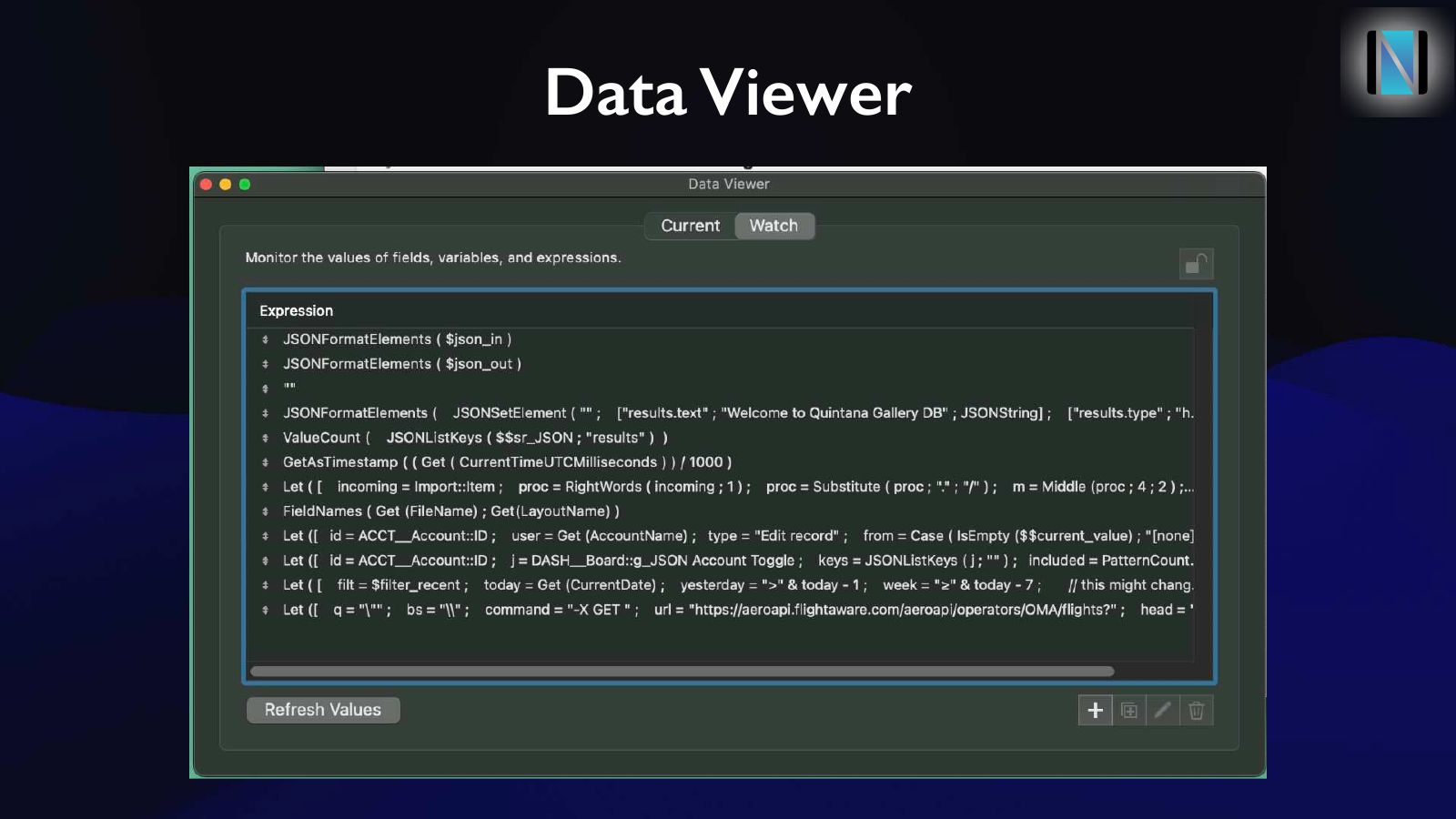Click reorder handle of flightaware row
The image size is (1456, 819).
pos(265,610)
